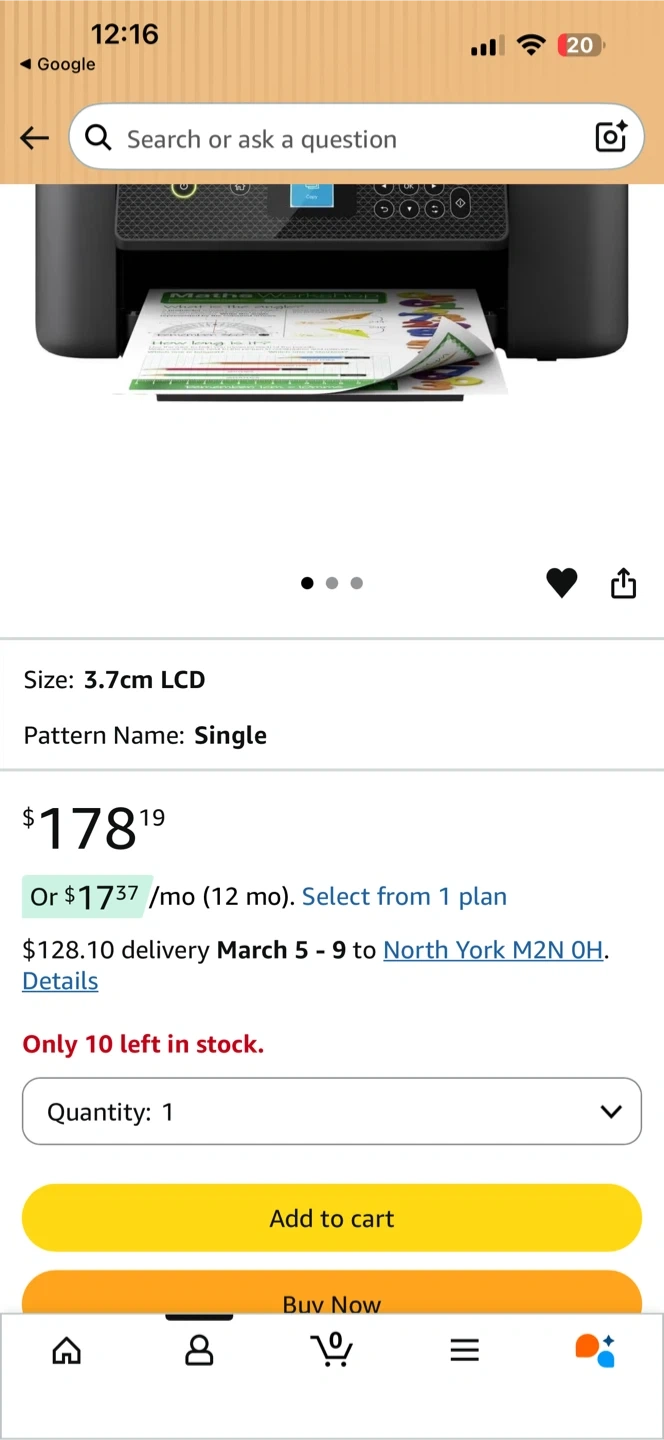Select the second image carousel dot
664x1440 pixels.
pyautogui.click(x=332, y=583)
